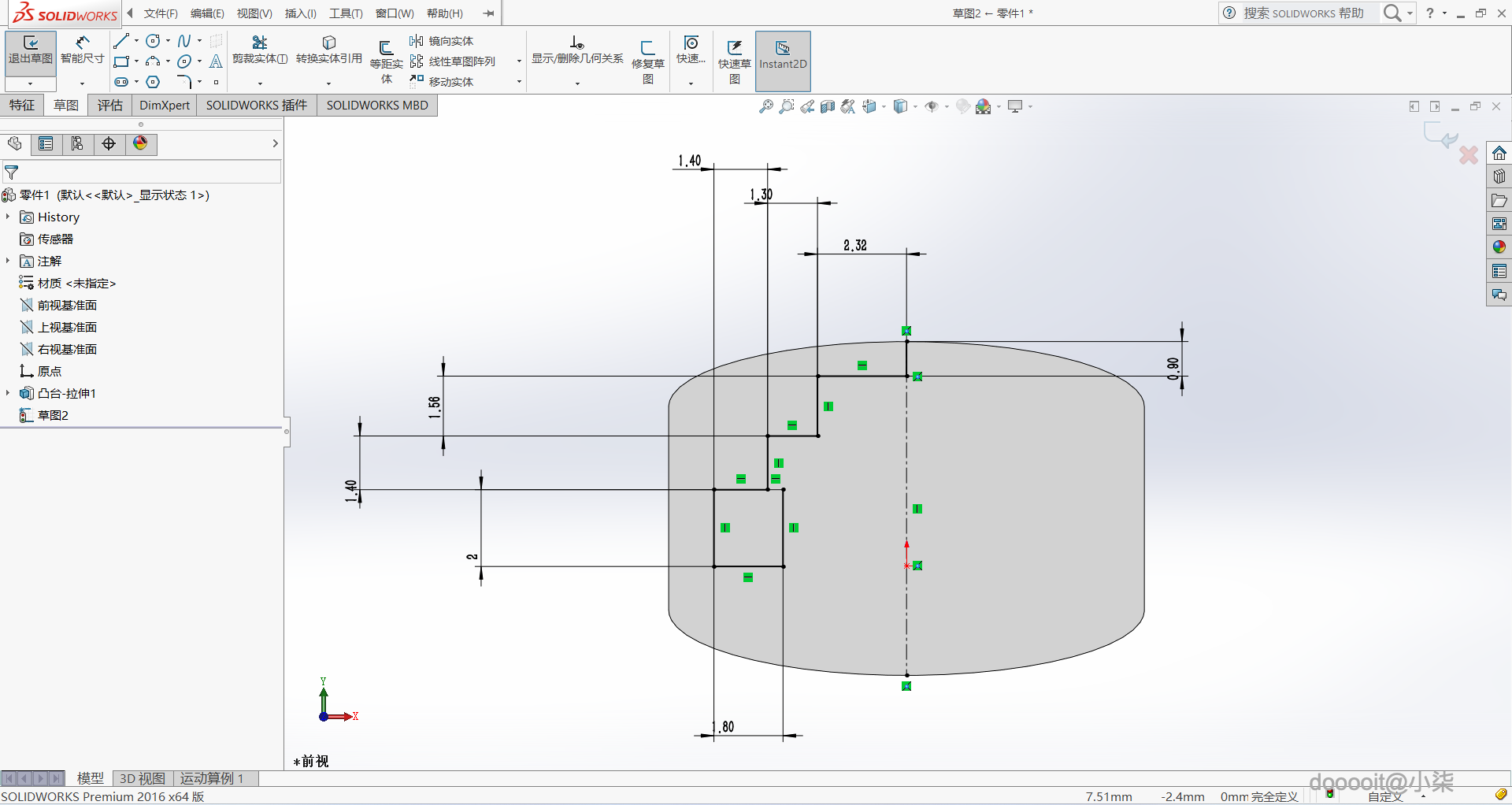Toggle the Instant2D button
The image size is (1512, 805).
(783, 55)
